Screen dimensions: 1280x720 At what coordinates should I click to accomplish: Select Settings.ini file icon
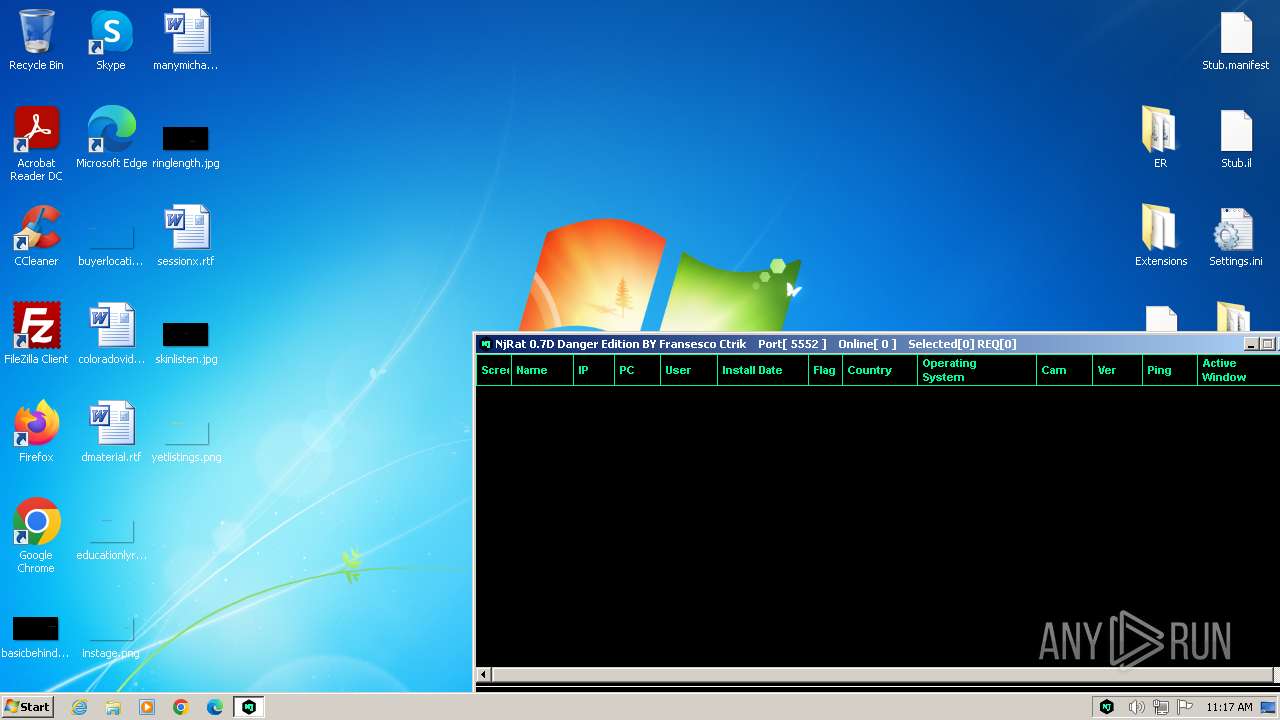pos(1236,236)
